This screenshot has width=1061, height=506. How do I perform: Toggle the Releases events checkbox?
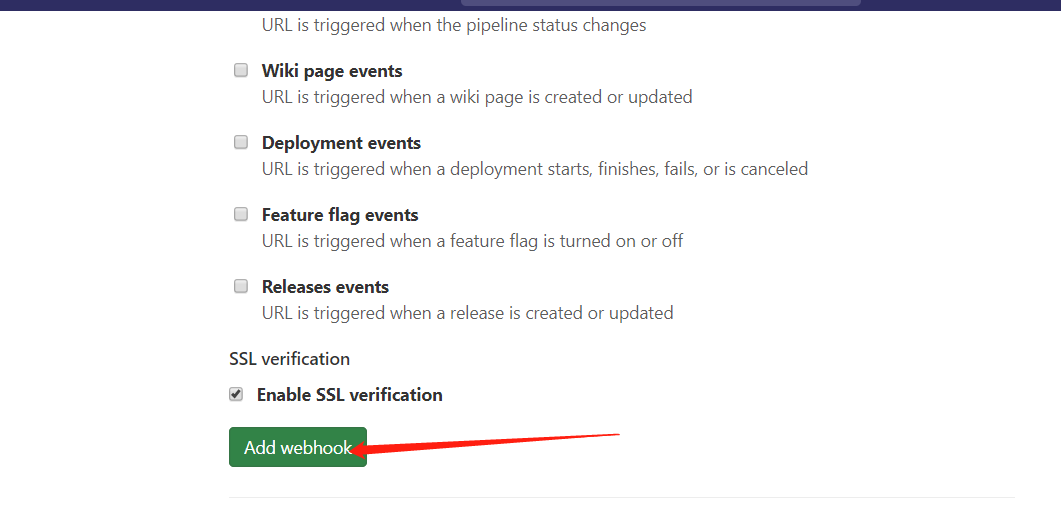coord(241,286)
